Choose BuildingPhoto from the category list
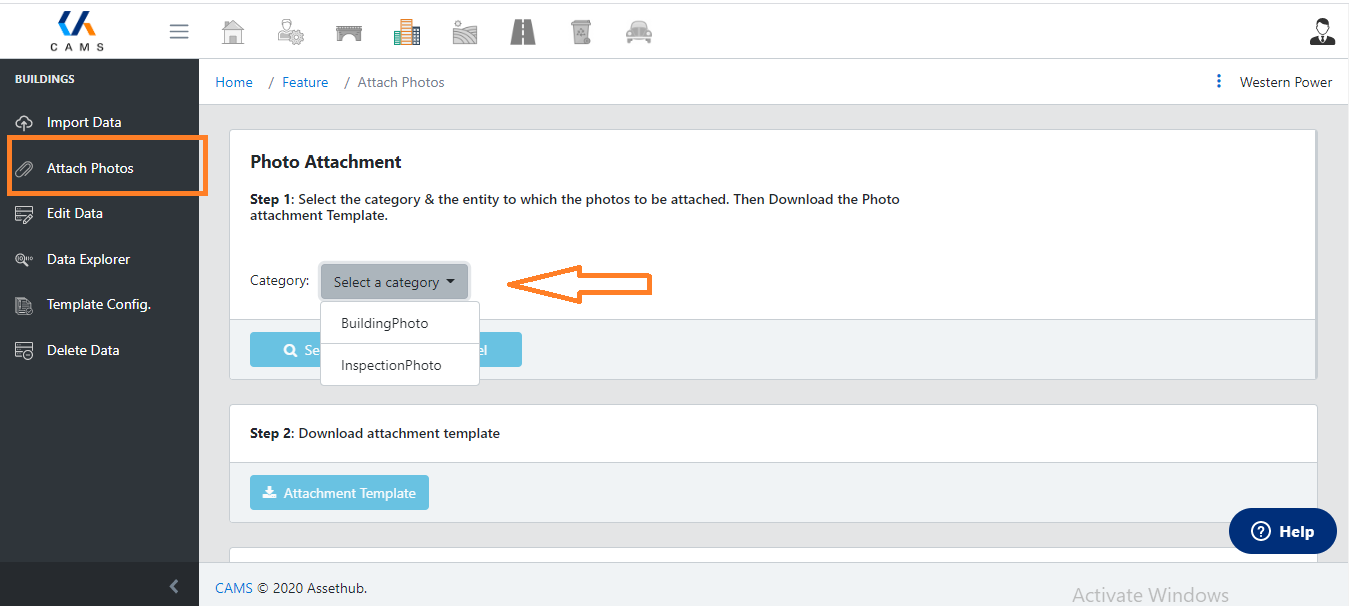 385,323
